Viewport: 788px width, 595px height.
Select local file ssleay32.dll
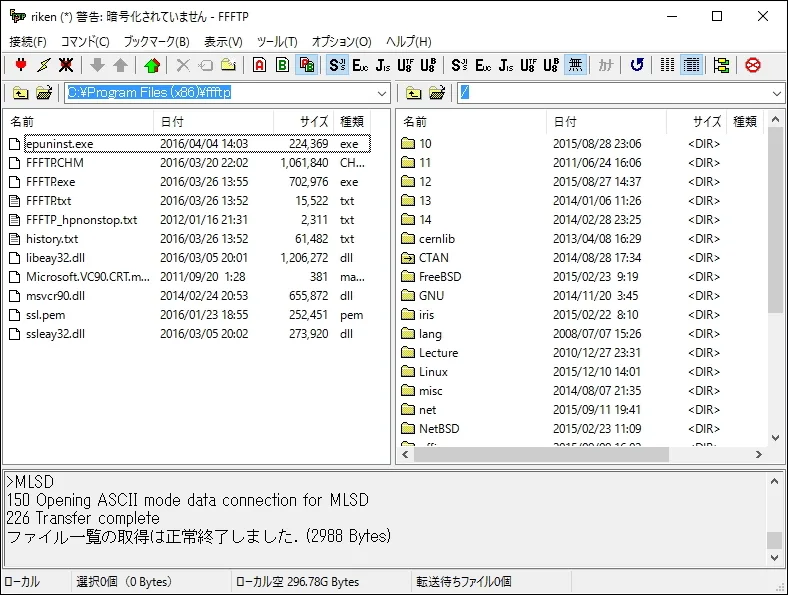pyautogui.click(x=55, y=334)
